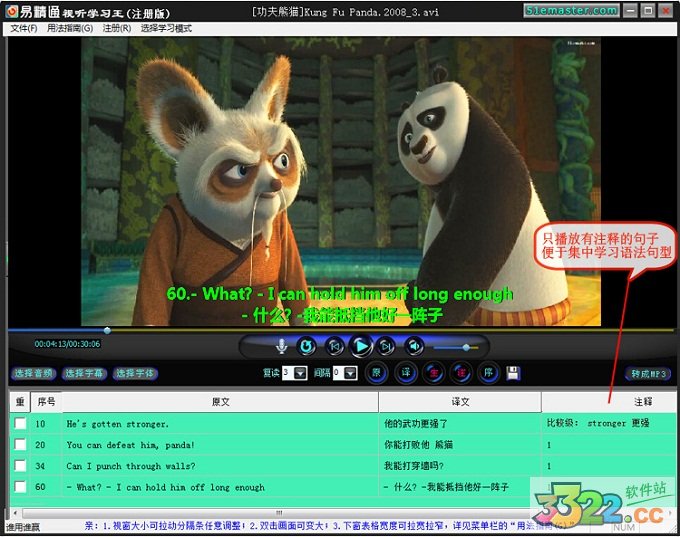Viewport: 680px width, 537px height.
Task: Click the circular repeat/replay button
Action: [307, 346]
